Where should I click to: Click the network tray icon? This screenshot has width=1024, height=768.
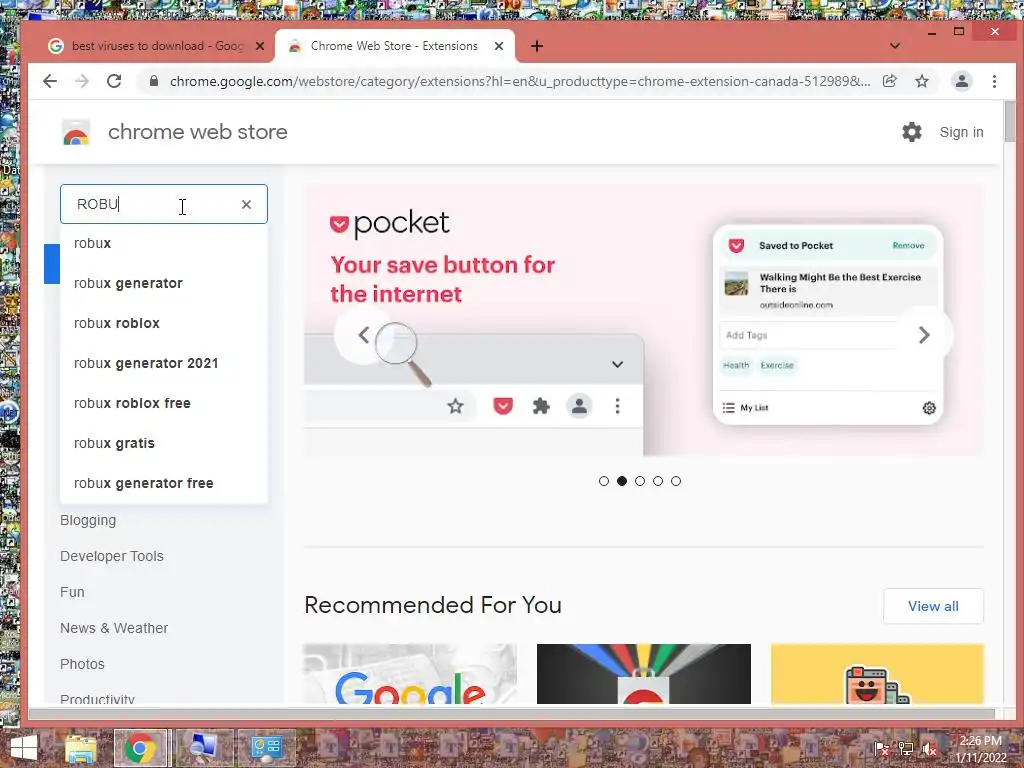pyautogui.click(x=906, y=748)
